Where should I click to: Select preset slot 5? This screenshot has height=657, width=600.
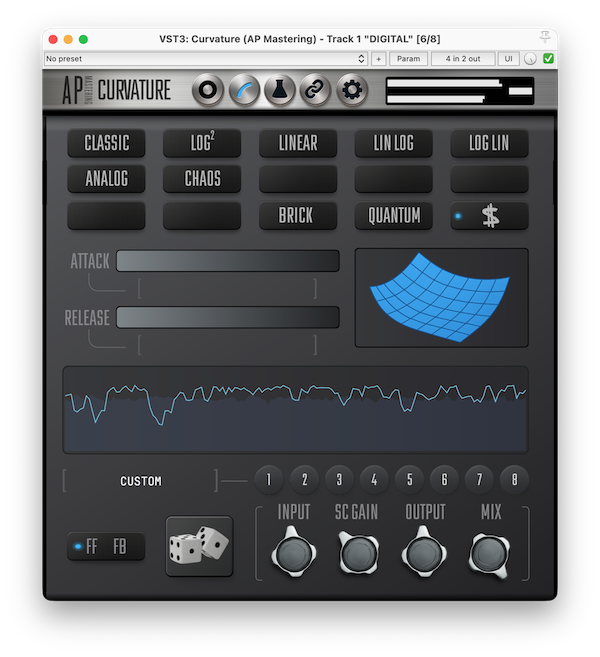click(409, 479)
